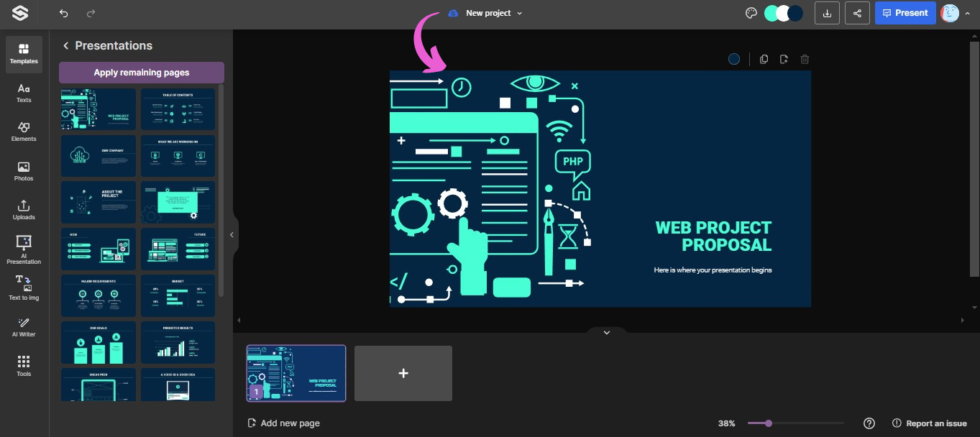
Task: Open the AI Writer tool
Action: coord(23,327)
